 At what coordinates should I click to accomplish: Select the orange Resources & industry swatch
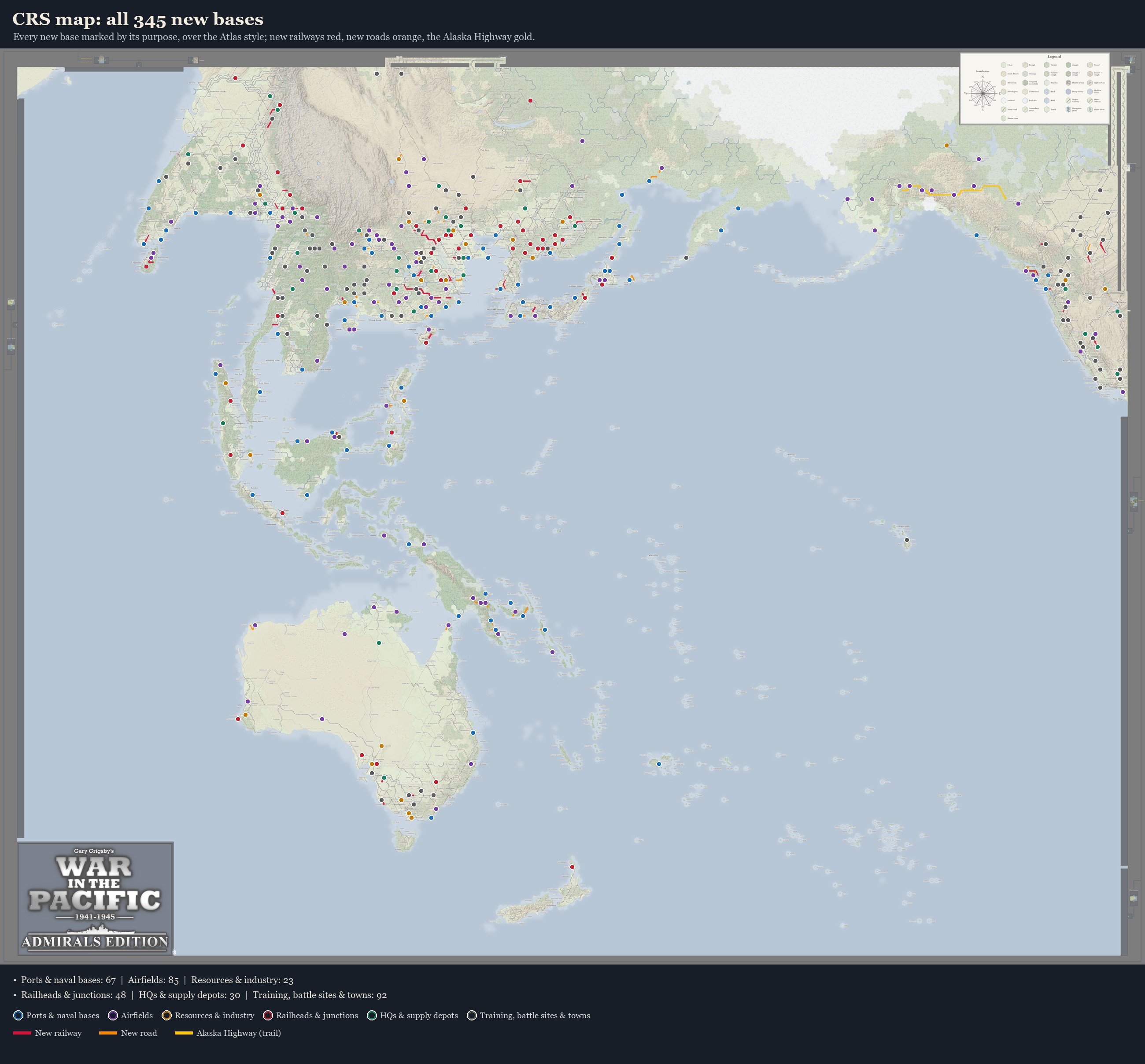(167, 1015)
